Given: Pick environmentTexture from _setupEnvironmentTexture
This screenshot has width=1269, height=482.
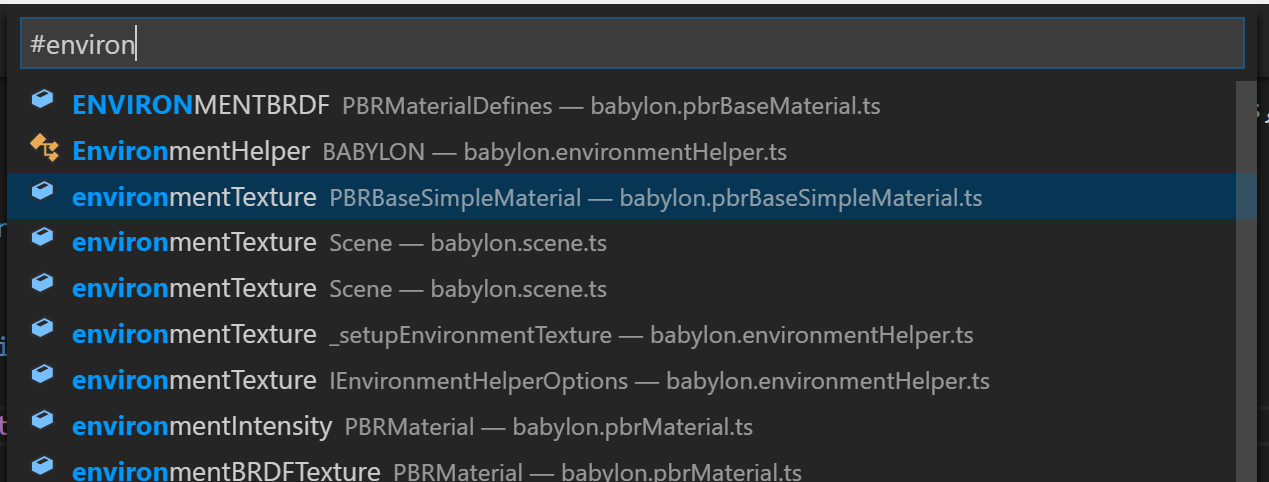Looking at the screenshot, I should 632,335.
